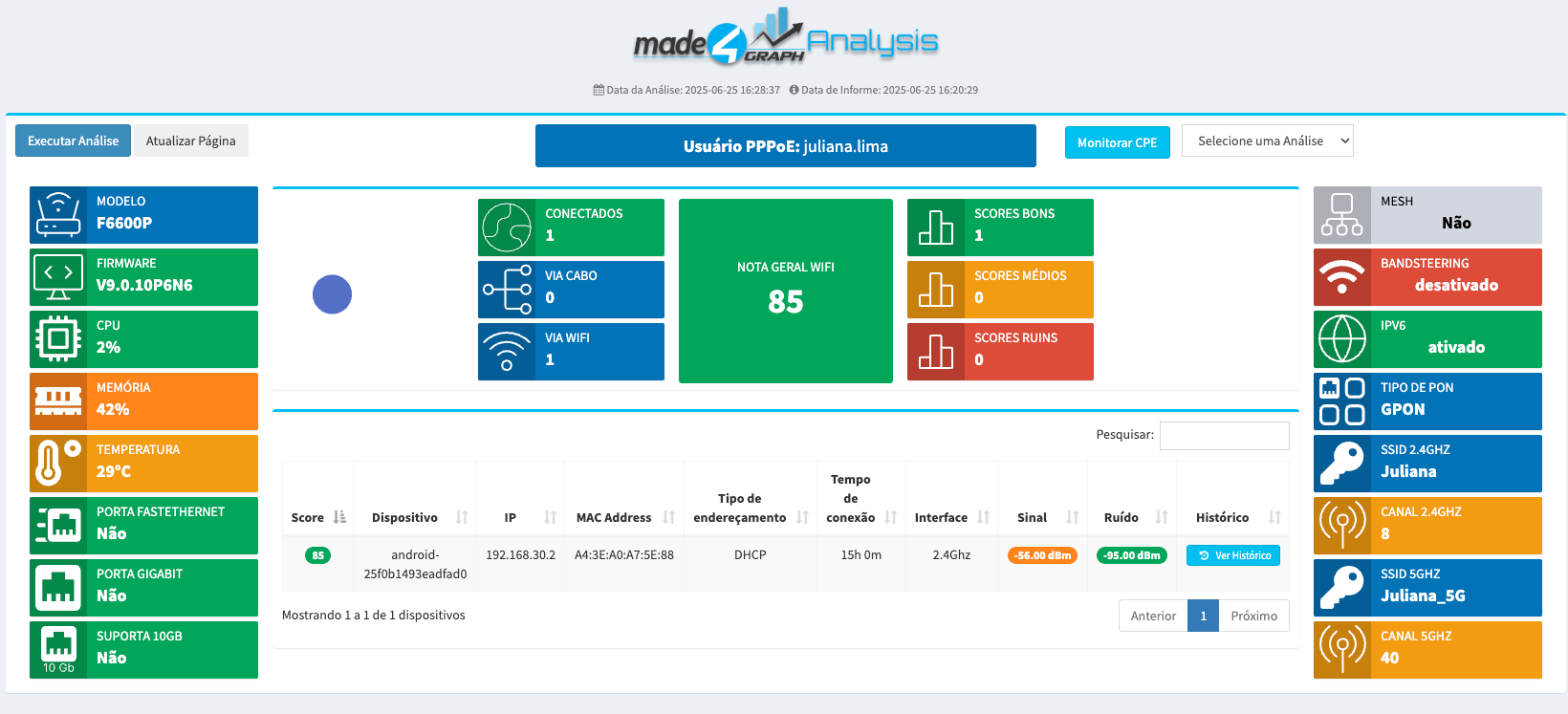Click the CPU chip icon
The image size is (1568, 714).
click(x=58, y=339)
